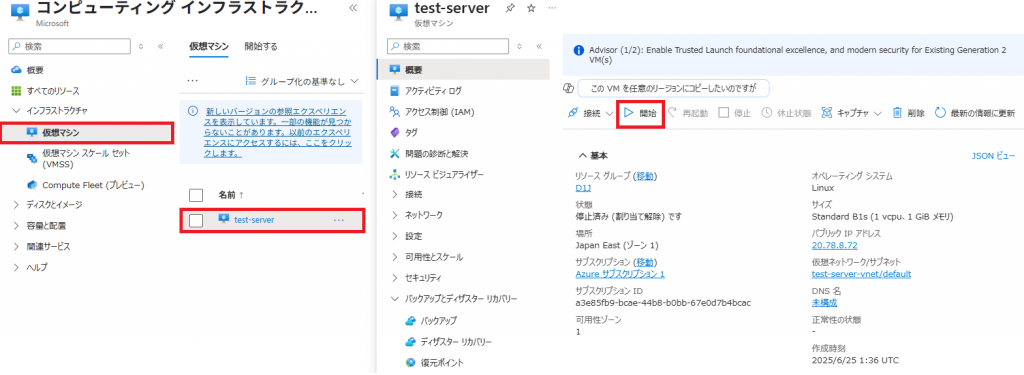Open 問題の診断と解決
Screen dimensions: 1024x375
click(x=436, y=154)
